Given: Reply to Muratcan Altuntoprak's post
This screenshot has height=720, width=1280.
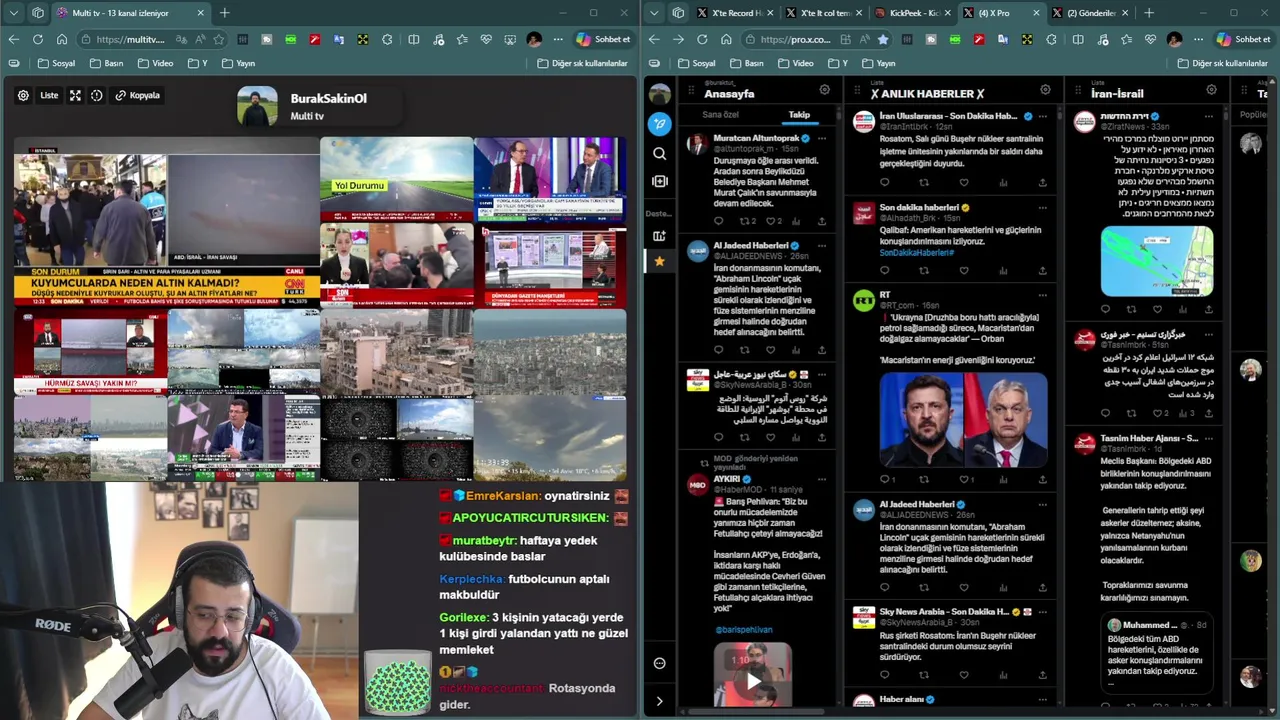Looking at the screenshot, I should point(718,221).
